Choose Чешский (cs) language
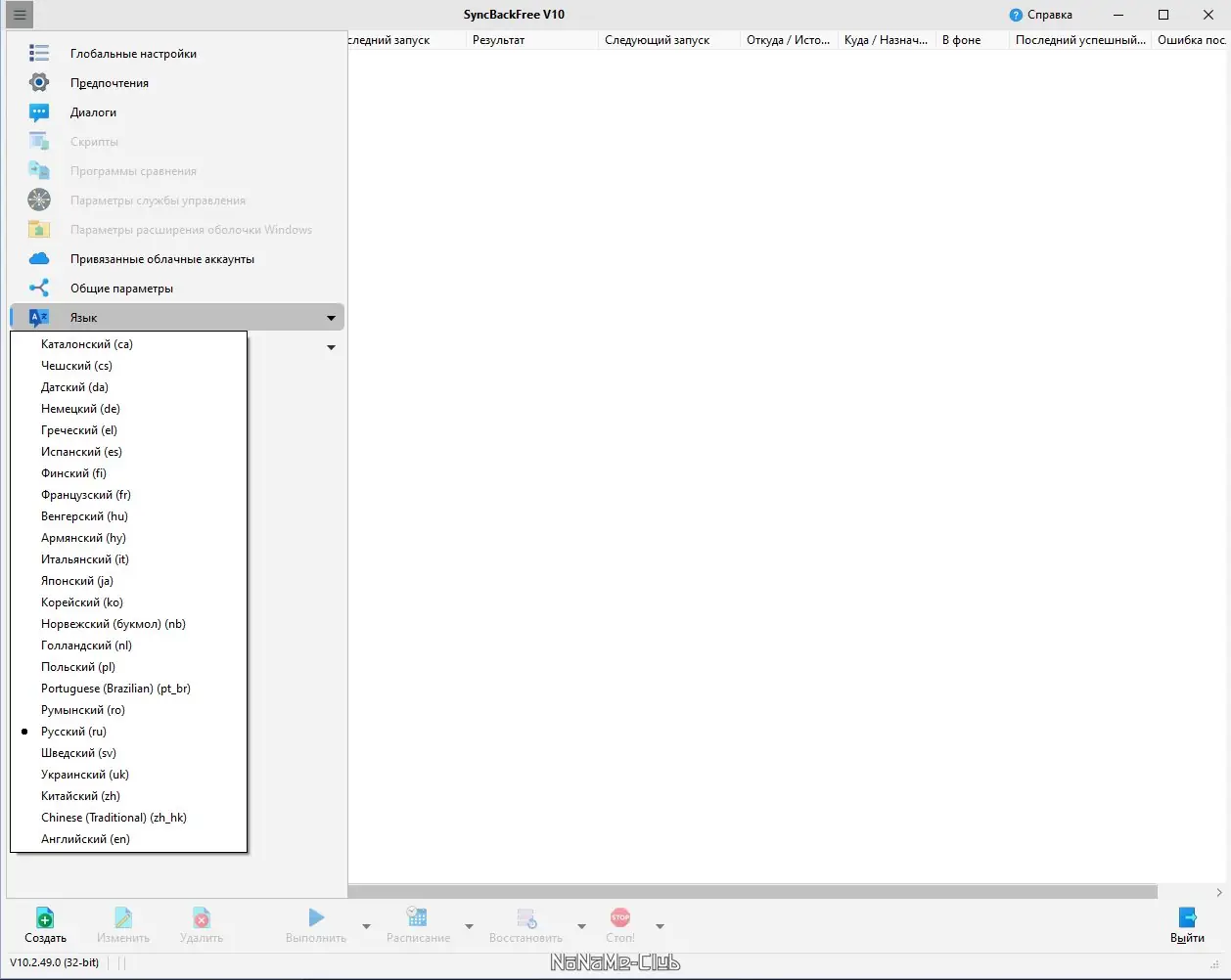 128,366
